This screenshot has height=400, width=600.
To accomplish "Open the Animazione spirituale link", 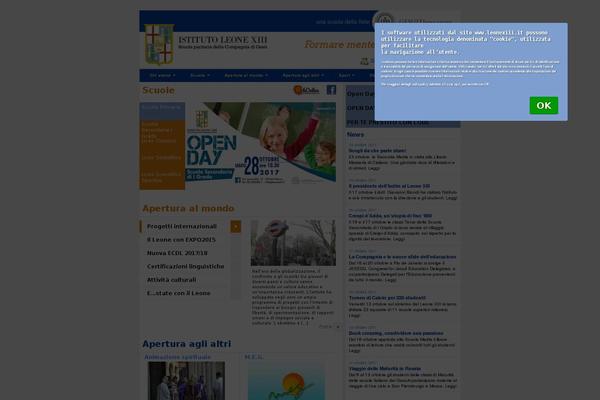I will click(177, 357).
